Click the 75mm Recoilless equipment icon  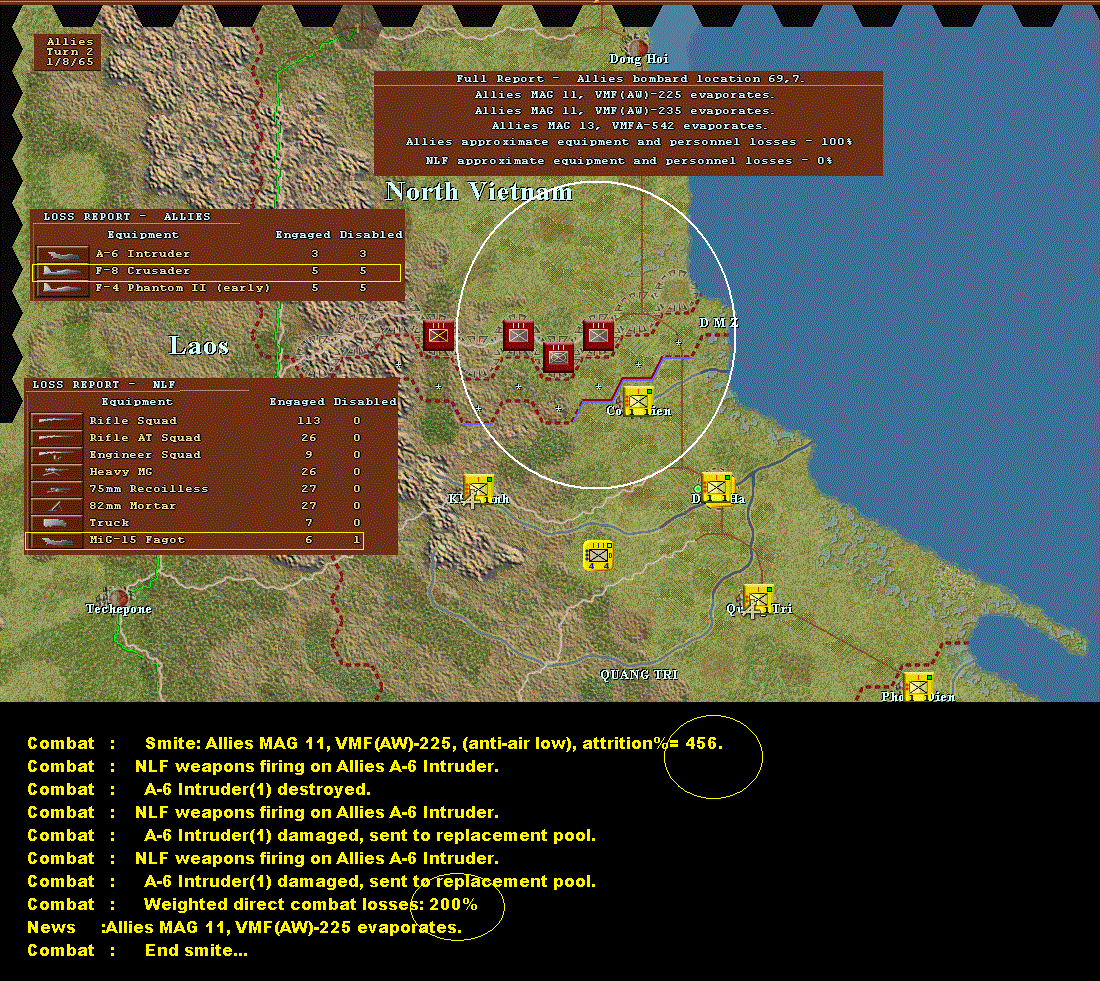click(x=57, y=488)
